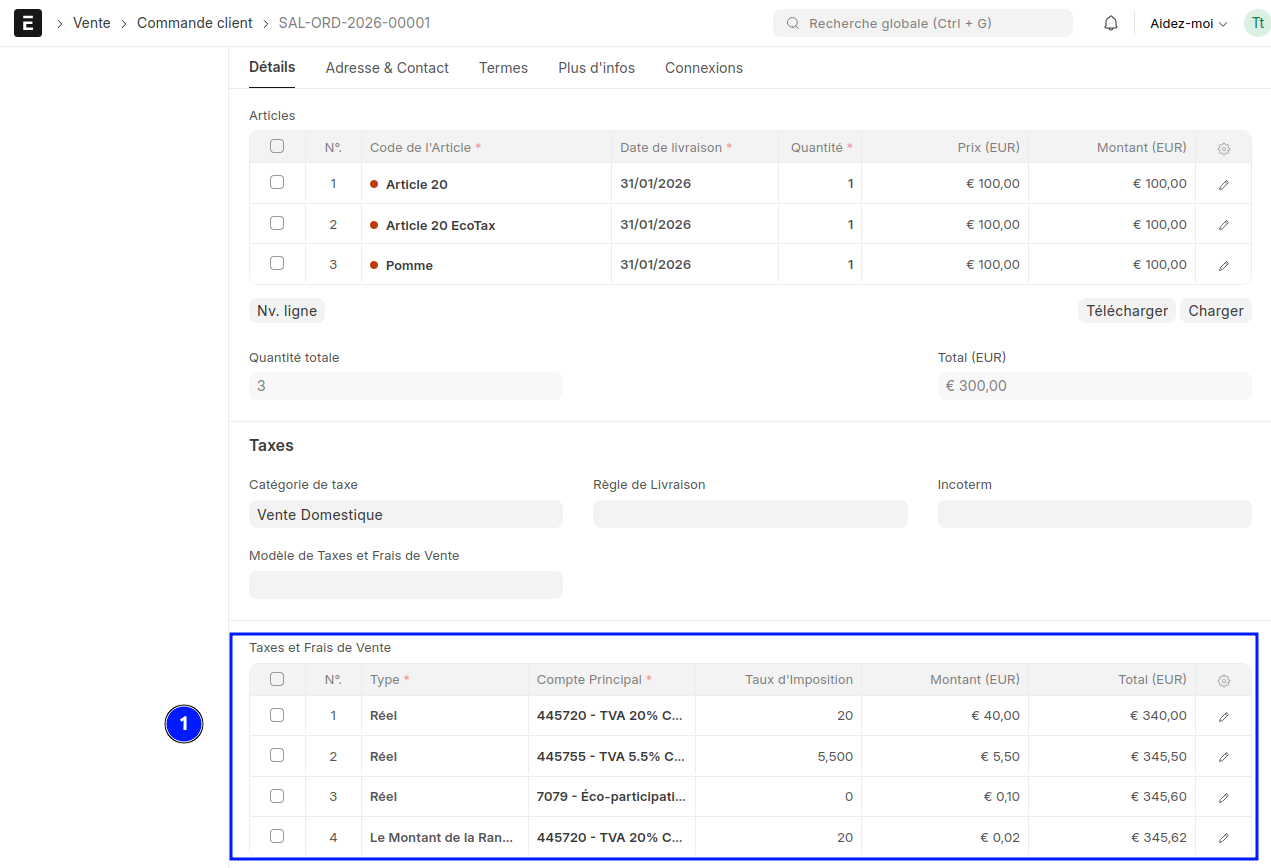The width and height of the screenshot is (1271, 868).
Task: Select all articles with header checkbox
Action: tap(277, 146)
